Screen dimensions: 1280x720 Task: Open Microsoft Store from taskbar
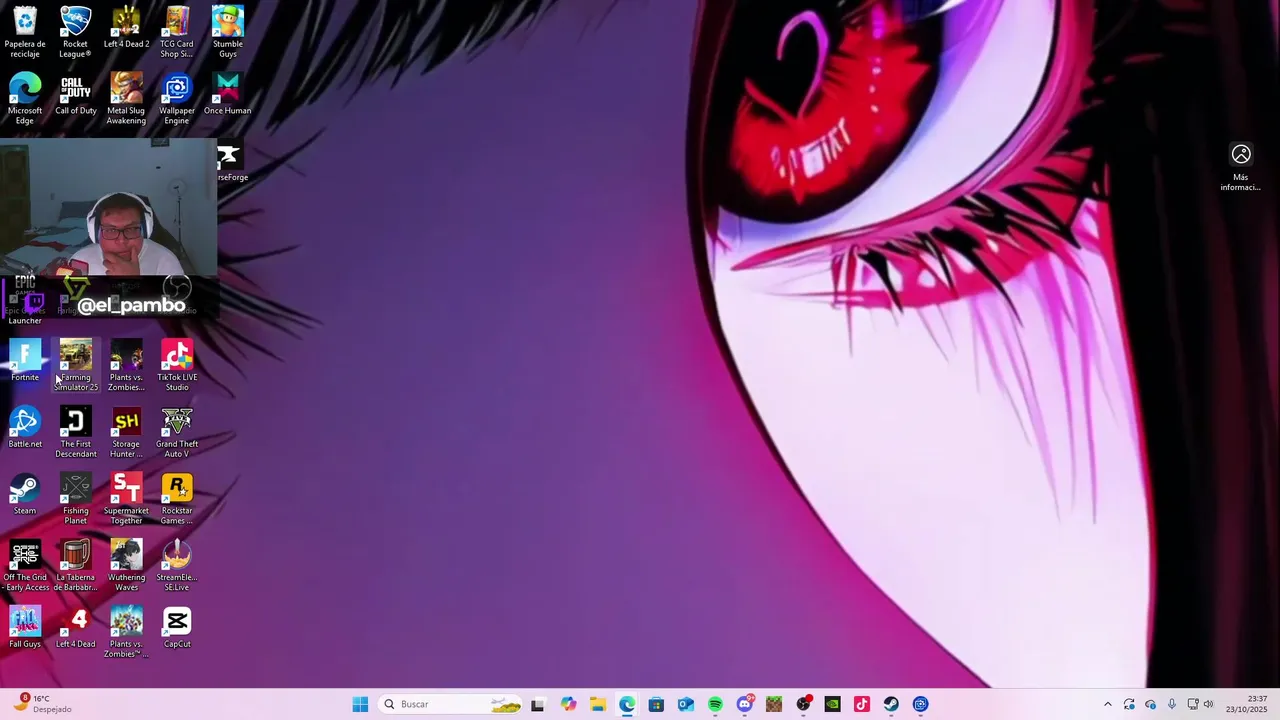656,704
